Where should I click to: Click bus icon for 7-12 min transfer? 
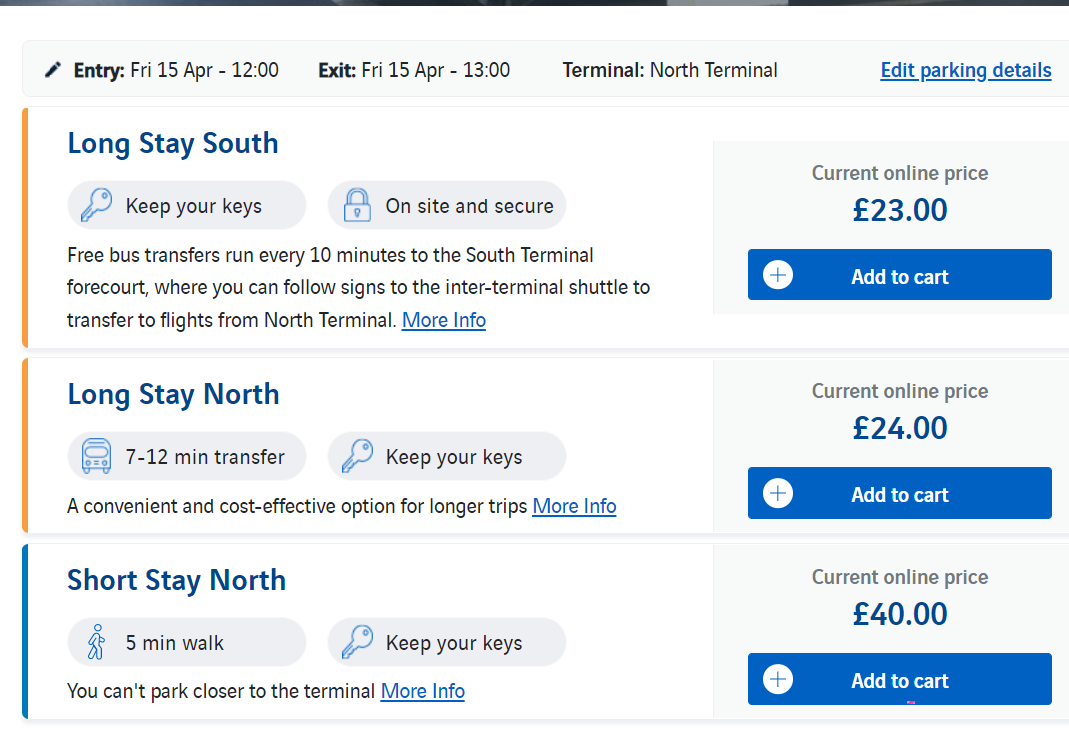(x=96, y=456)
